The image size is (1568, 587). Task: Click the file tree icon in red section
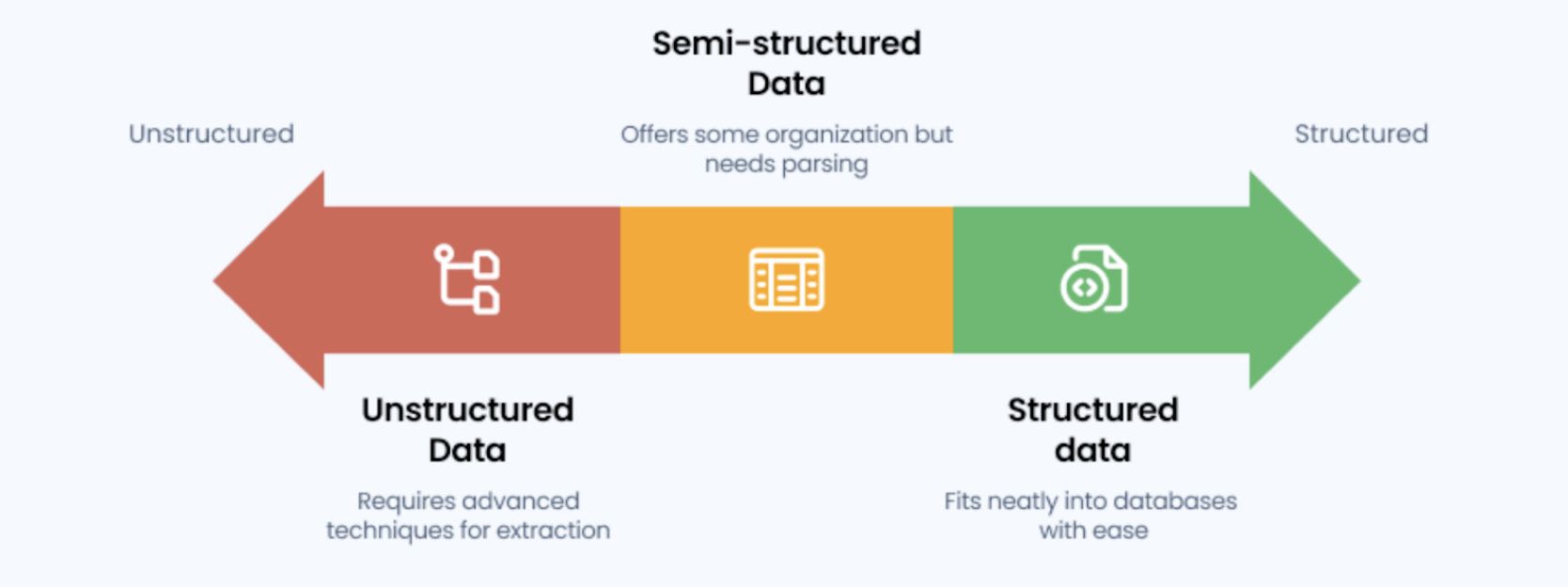(467, 279)
